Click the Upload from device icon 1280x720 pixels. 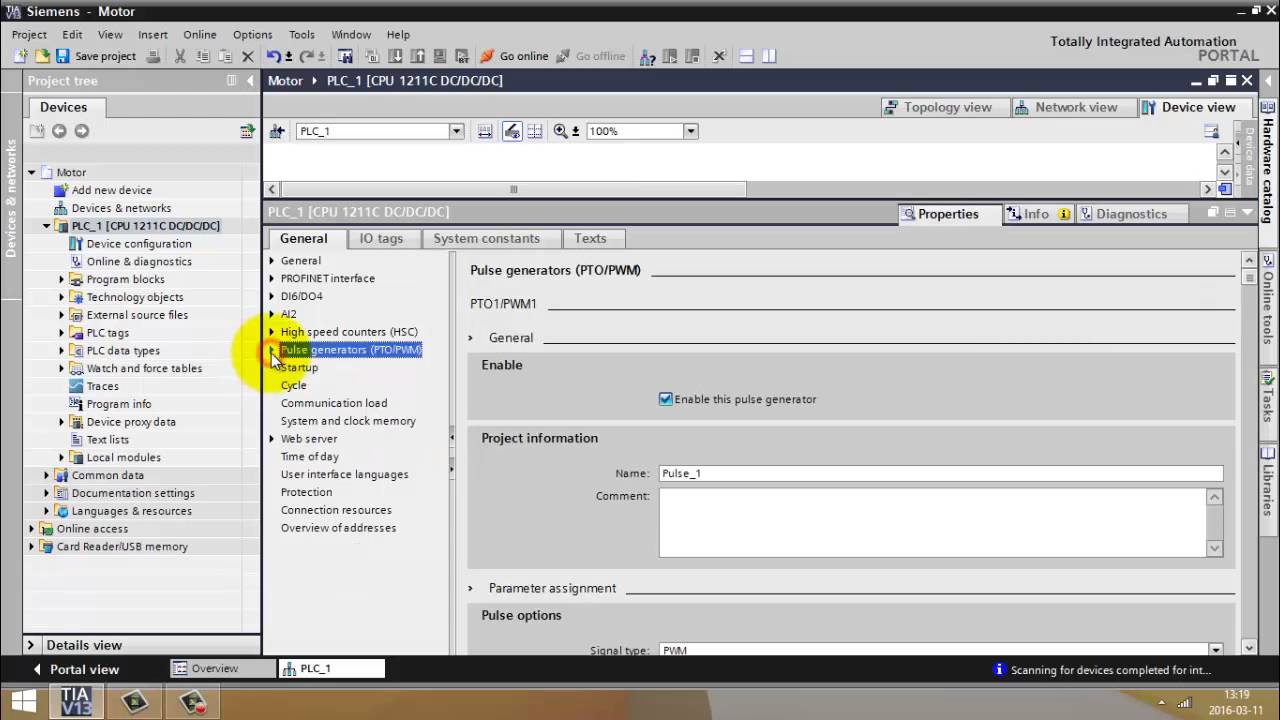pos(417,56)
